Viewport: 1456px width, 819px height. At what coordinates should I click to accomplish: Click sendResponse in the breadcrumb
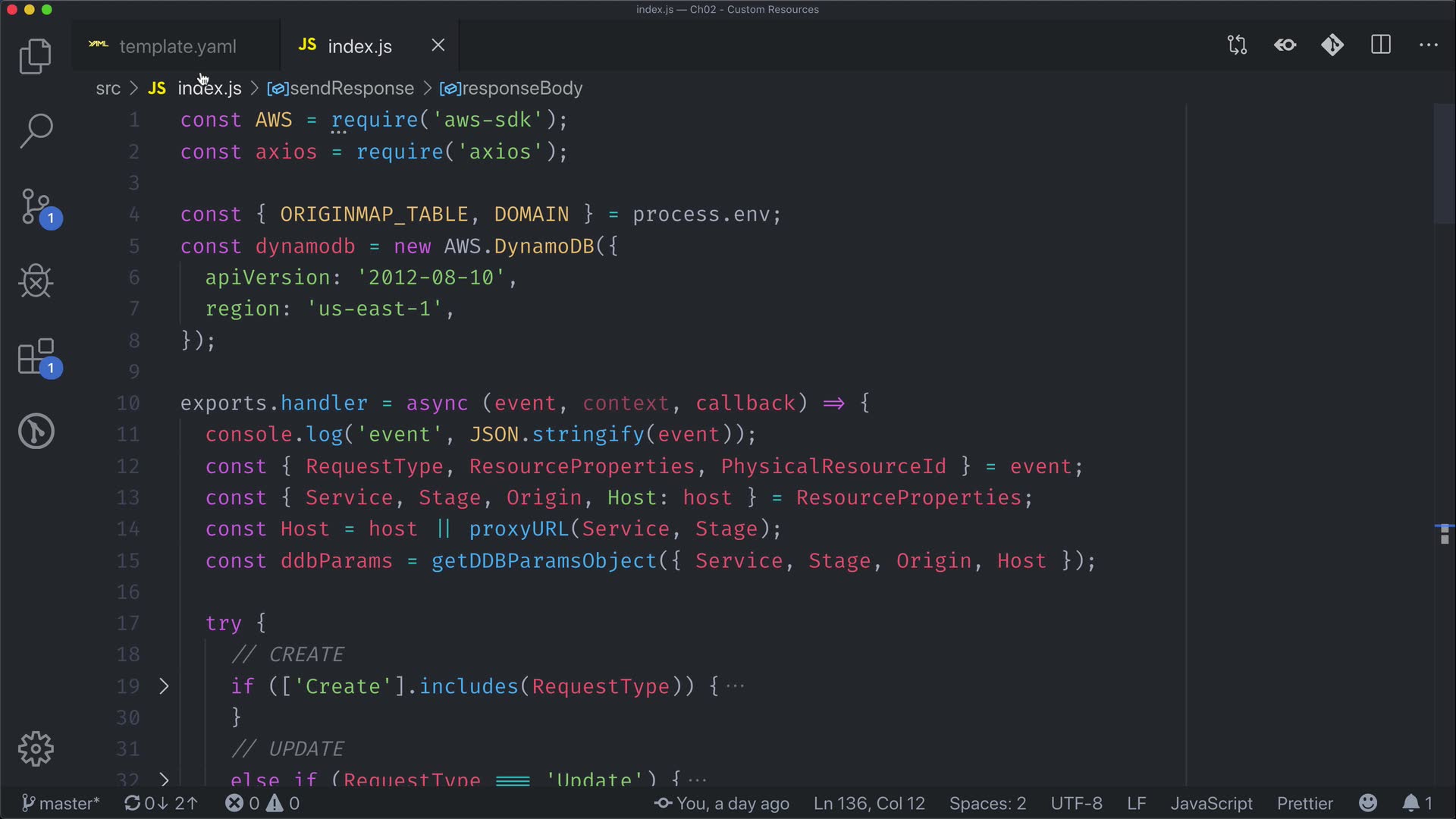pyautogui.click(x=351, y=89)
